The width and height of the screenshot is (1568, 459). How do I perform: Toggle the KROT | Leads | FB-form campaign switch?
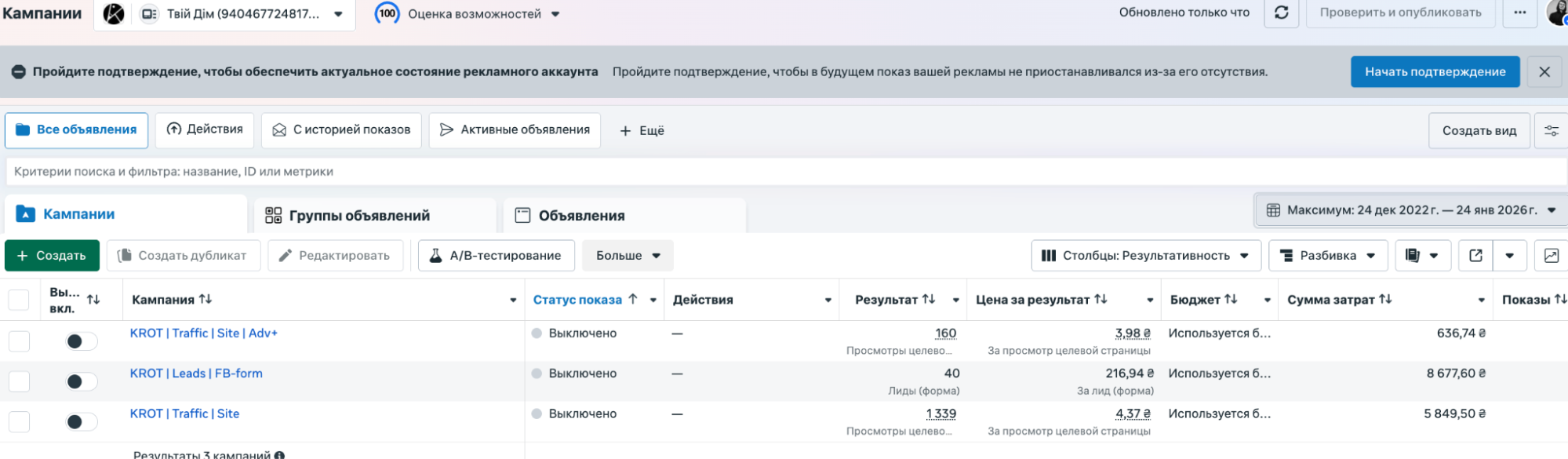click(81, 382)
